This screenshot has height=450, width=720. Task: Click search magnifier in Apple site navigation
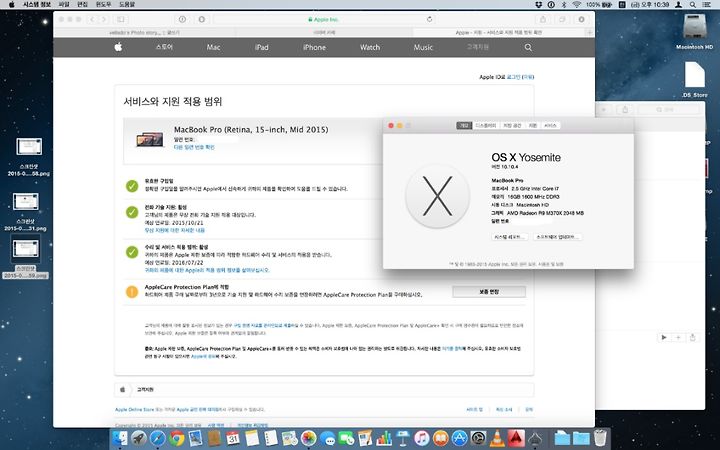tap(528, 47)
